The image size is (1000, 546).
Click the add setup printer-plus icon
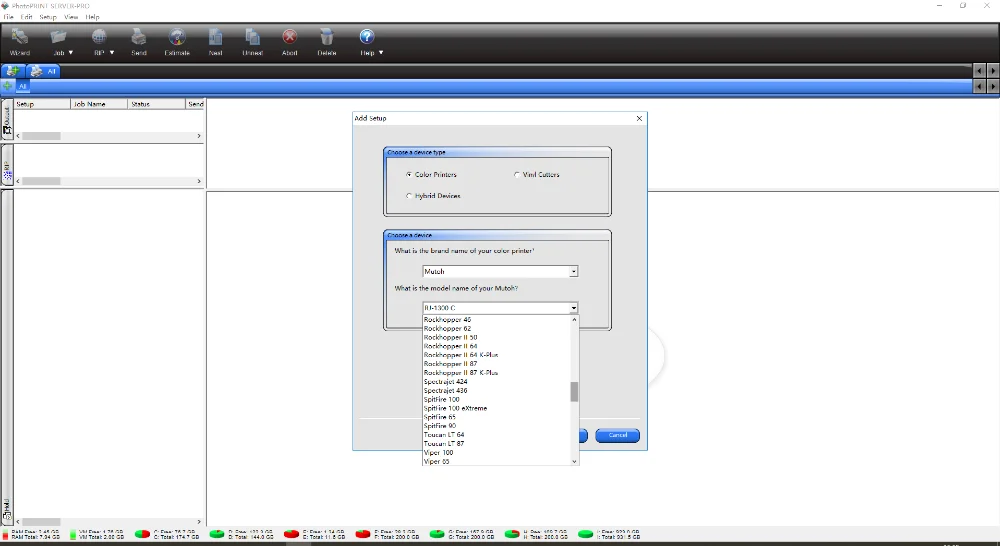(x=12, y=71)
